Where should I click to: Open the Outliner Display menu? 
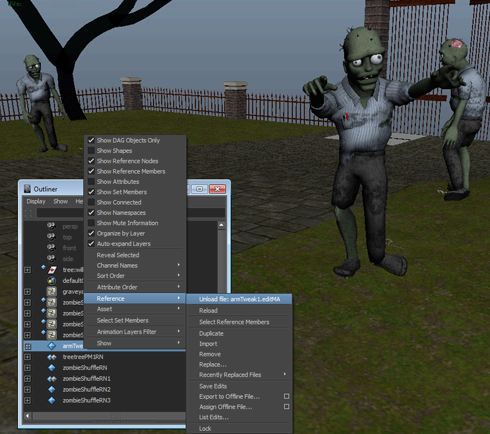pos(36,201)
